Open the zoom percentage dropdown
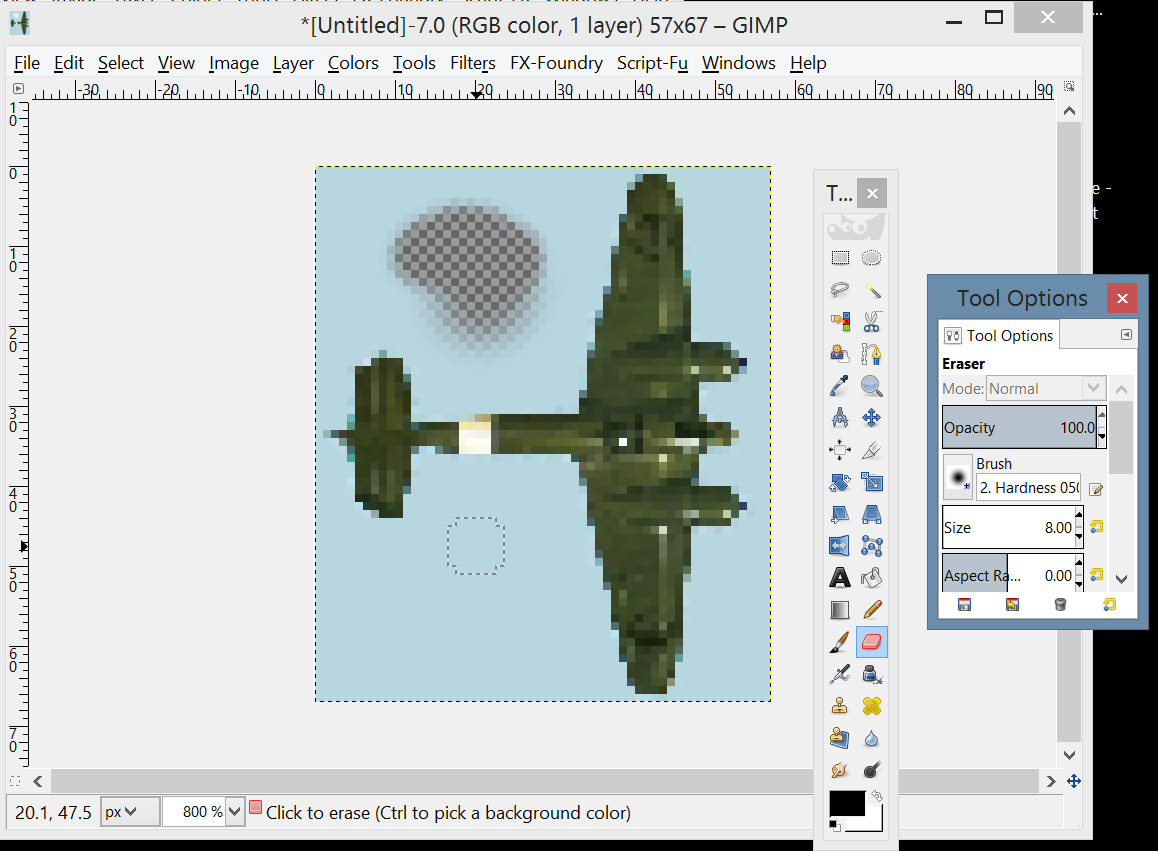Image resolution: width=1158 pixels, height=851 pixels. pos(235,812)
